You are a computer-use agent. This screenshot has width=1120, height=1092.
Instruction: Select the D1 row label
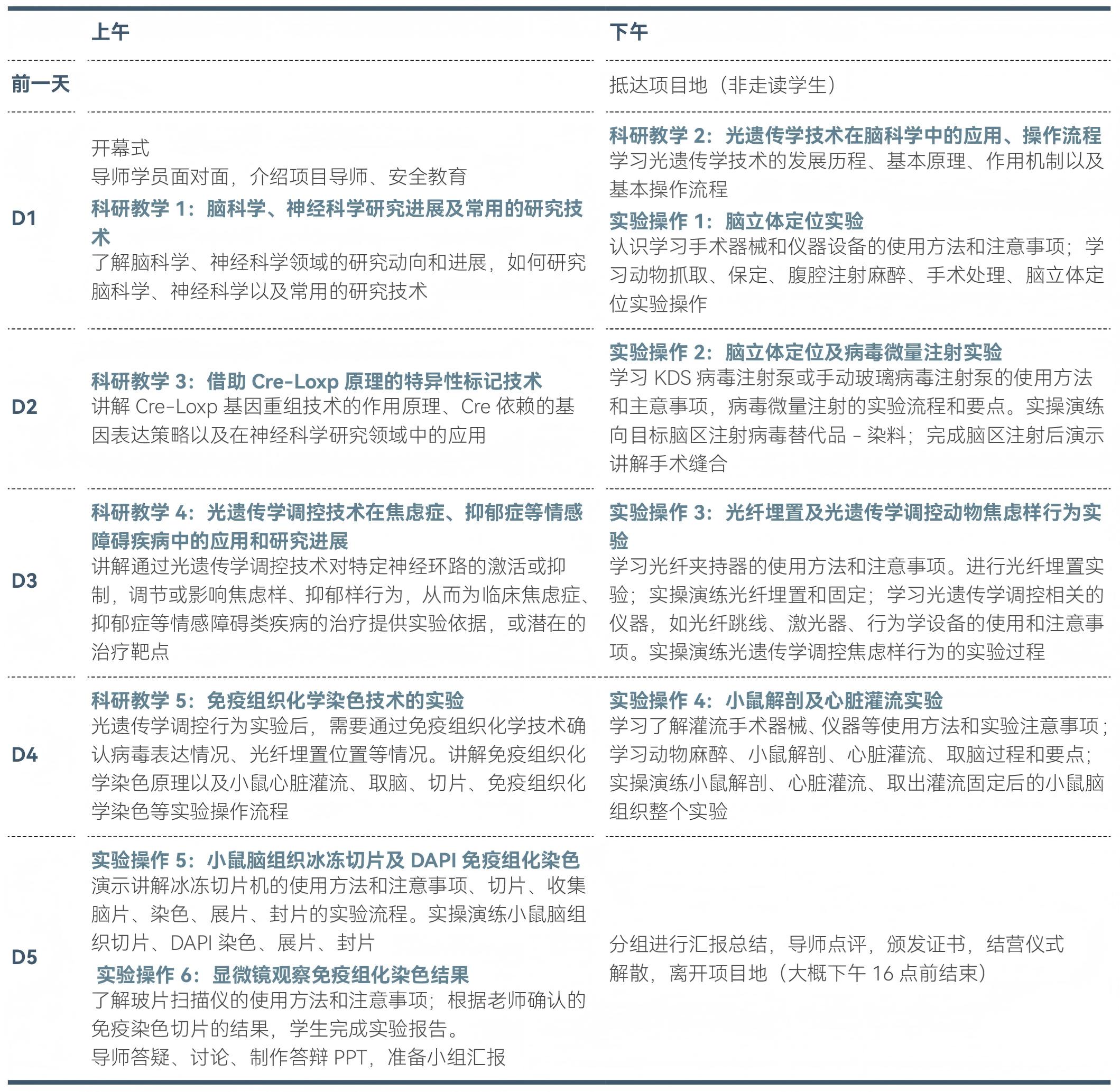(24, 218)
